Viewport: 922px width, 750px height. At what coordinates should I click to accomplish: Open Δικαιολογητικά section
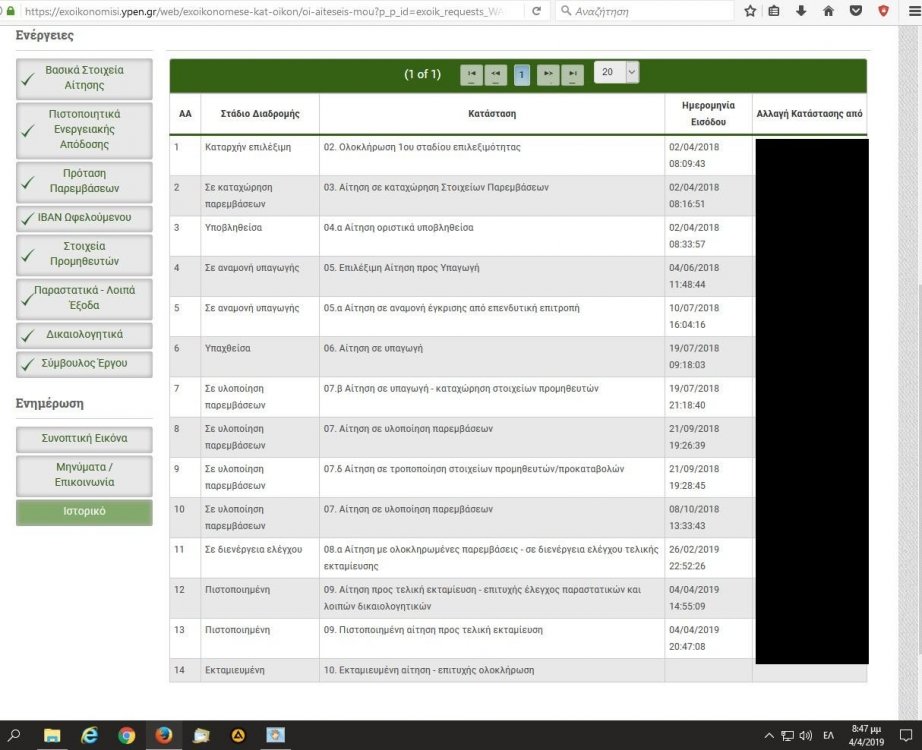[84, 334]
